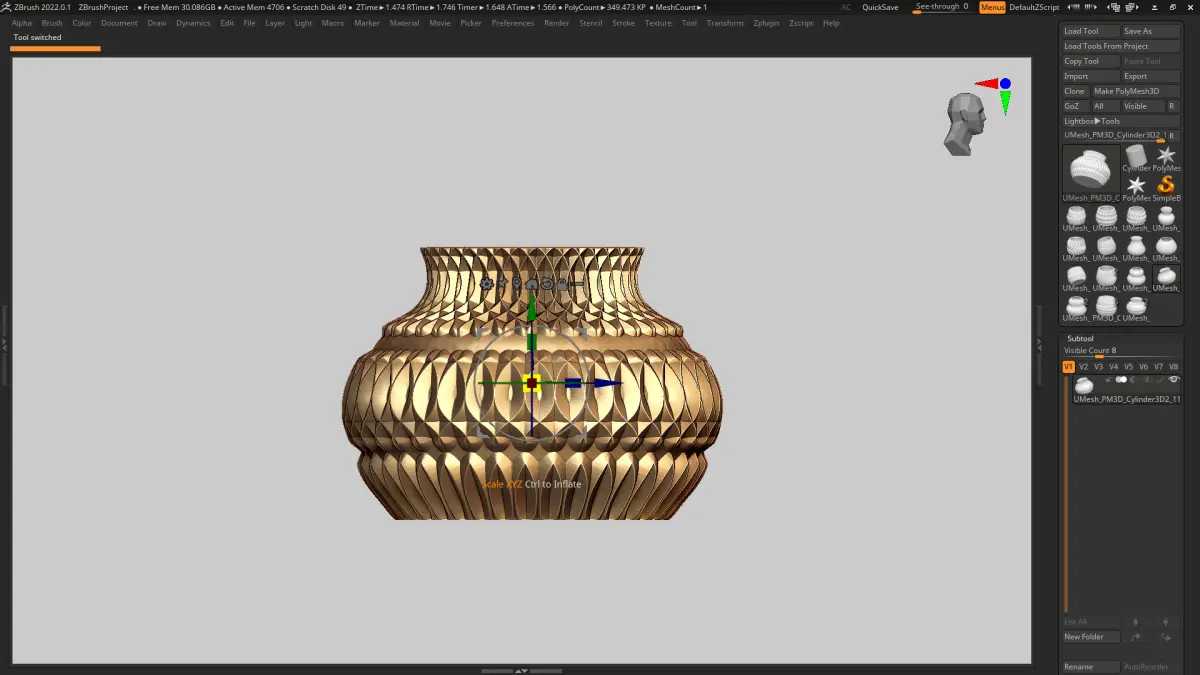The height and width of the screenshot is (675, 1200).
Task: Toggle the AC button in the top bar
Action: coord(846,7)
